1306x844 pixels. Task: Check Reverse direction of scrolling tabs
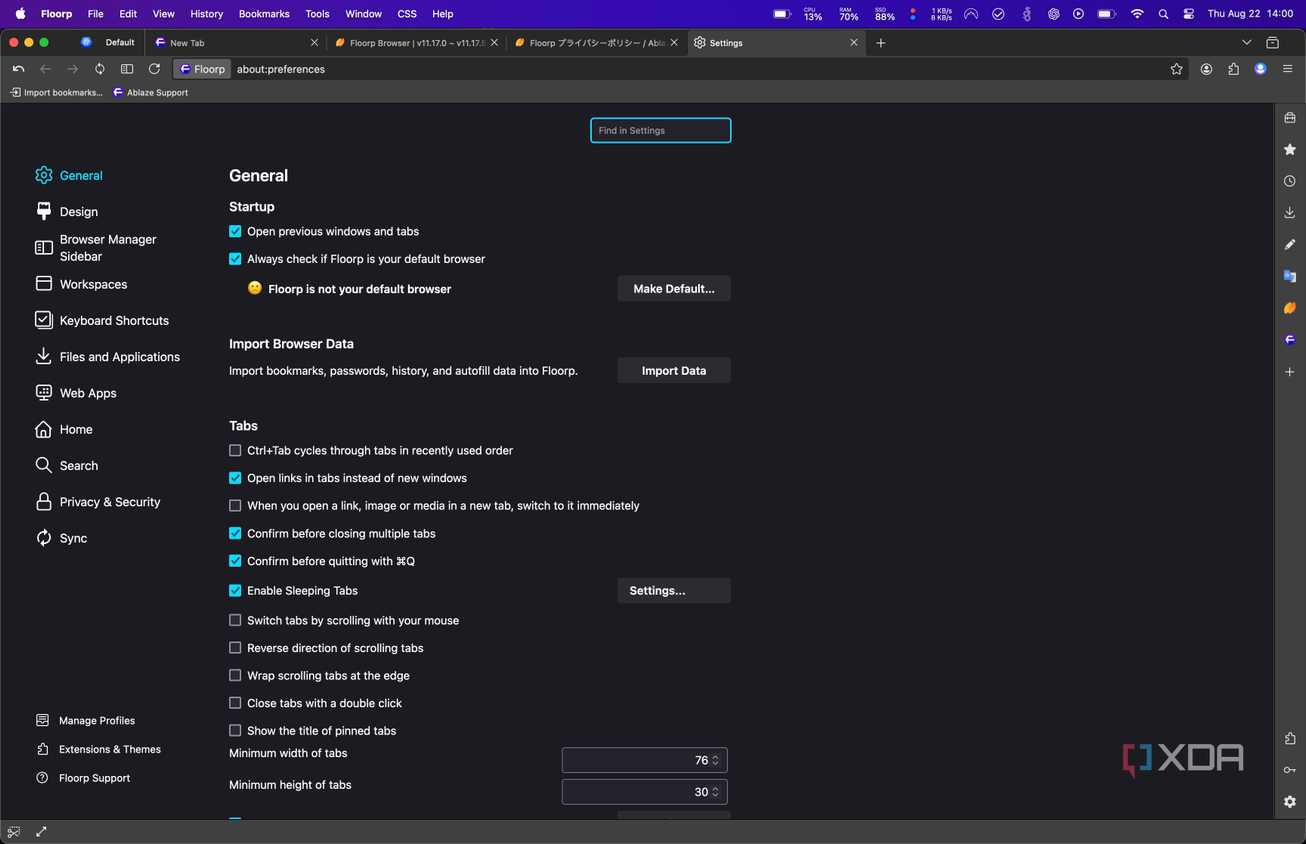pos(235,648)
